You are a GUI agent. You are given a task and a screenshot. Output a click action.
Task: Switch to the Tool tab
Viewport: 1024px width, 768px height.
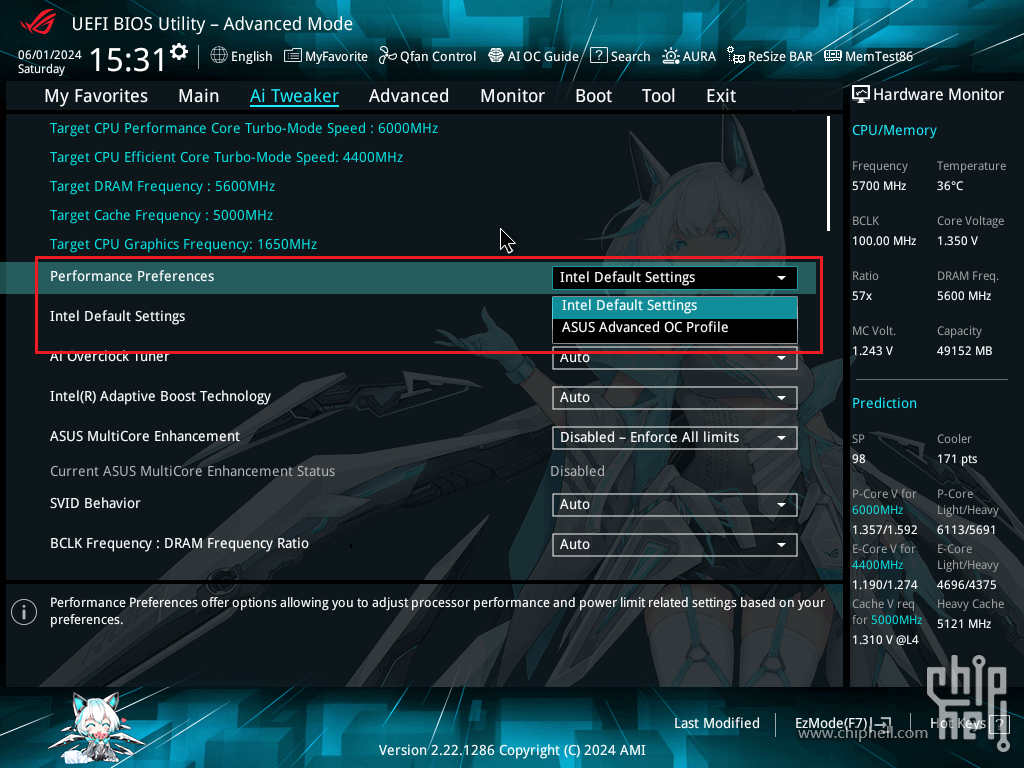[x=658, y=96]
